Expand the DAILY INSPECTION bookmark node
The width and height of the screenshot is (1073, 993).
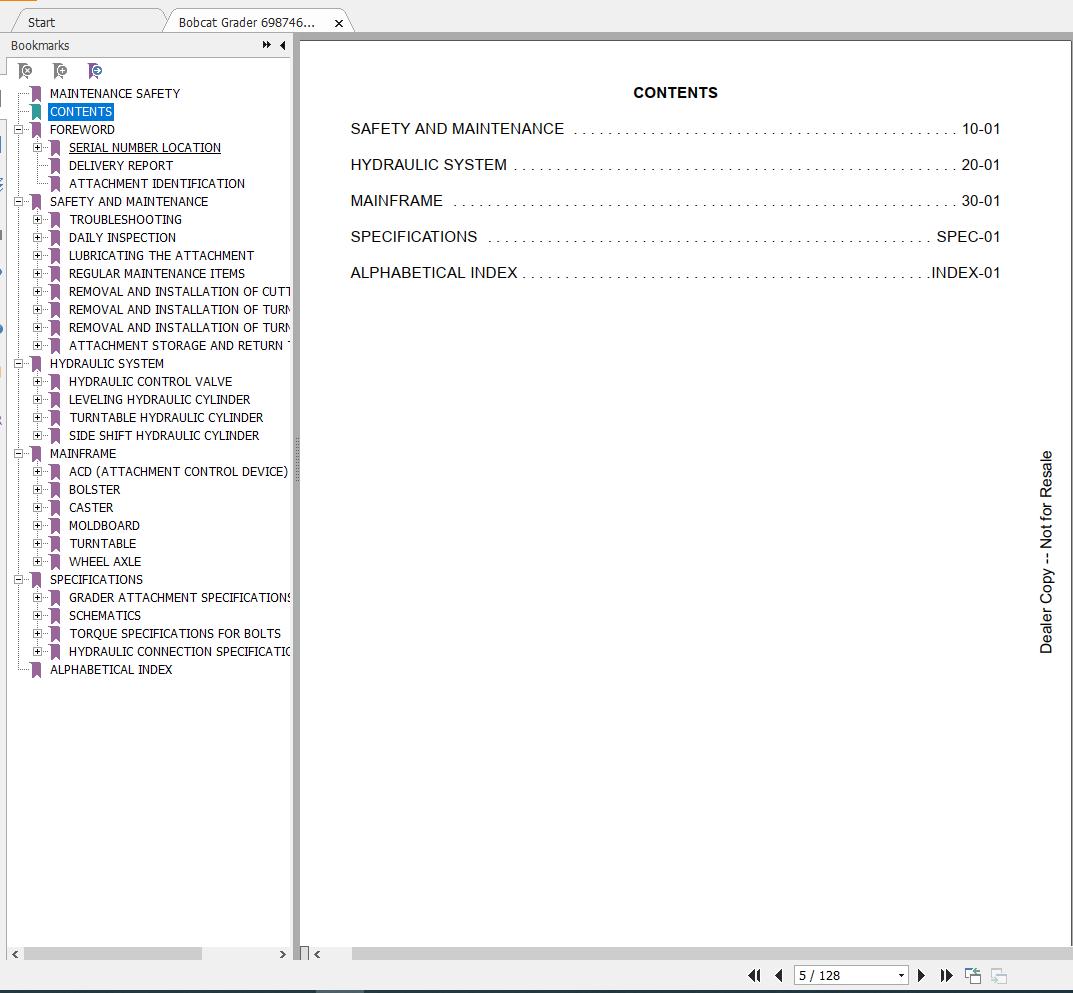38,237
